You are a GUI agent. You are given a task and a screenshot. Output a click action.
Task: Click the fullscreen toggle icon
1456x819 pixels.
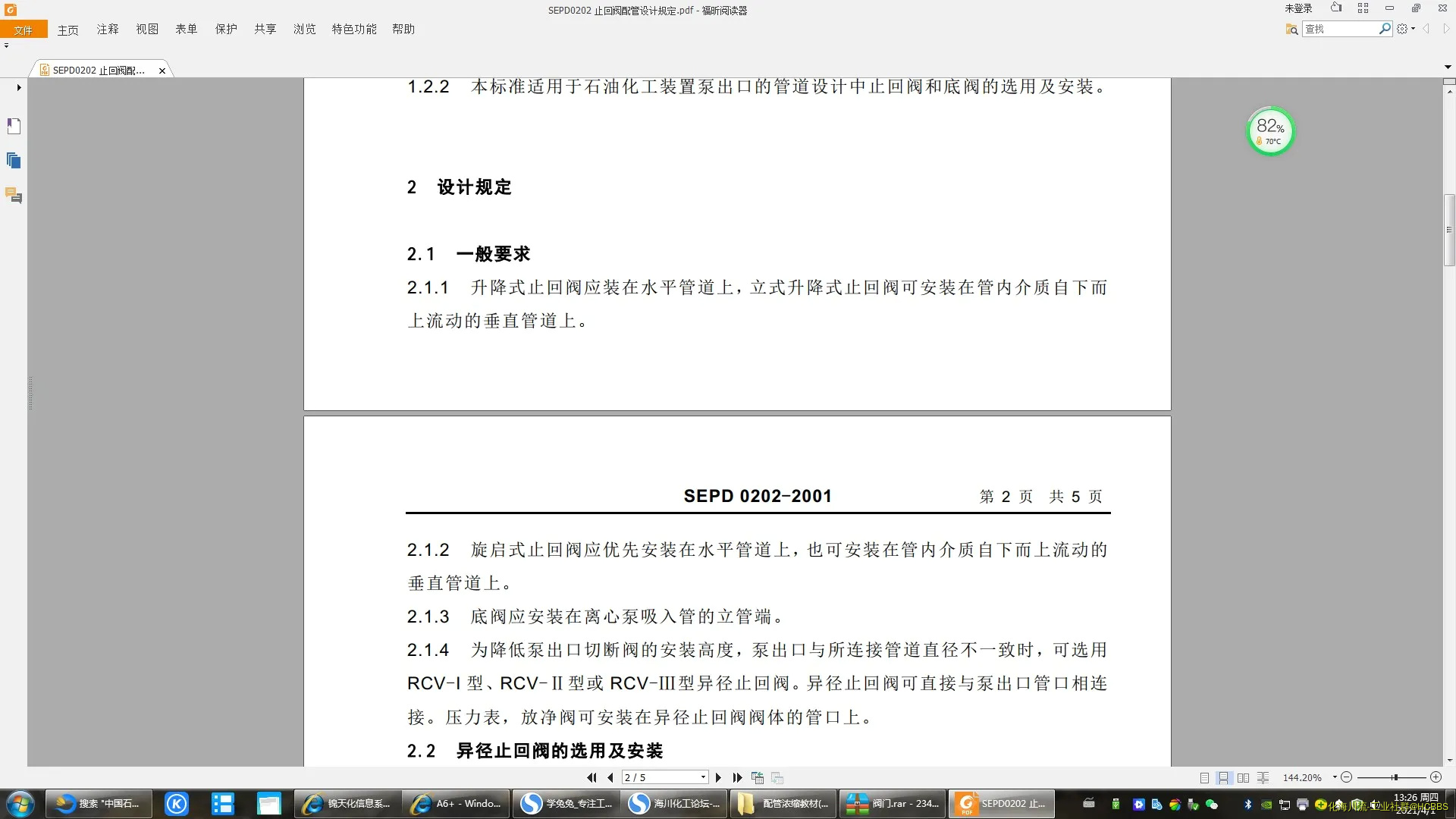pos(1363,8)
